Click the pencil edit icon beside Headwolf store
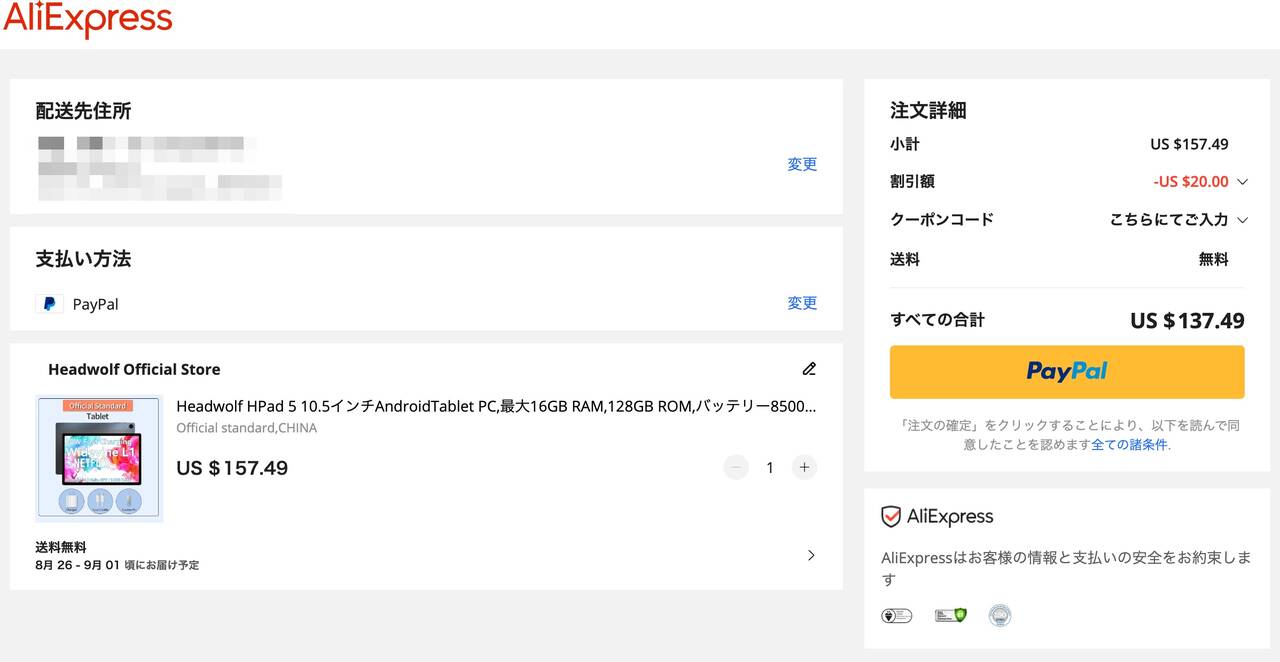 click(809, 369)
